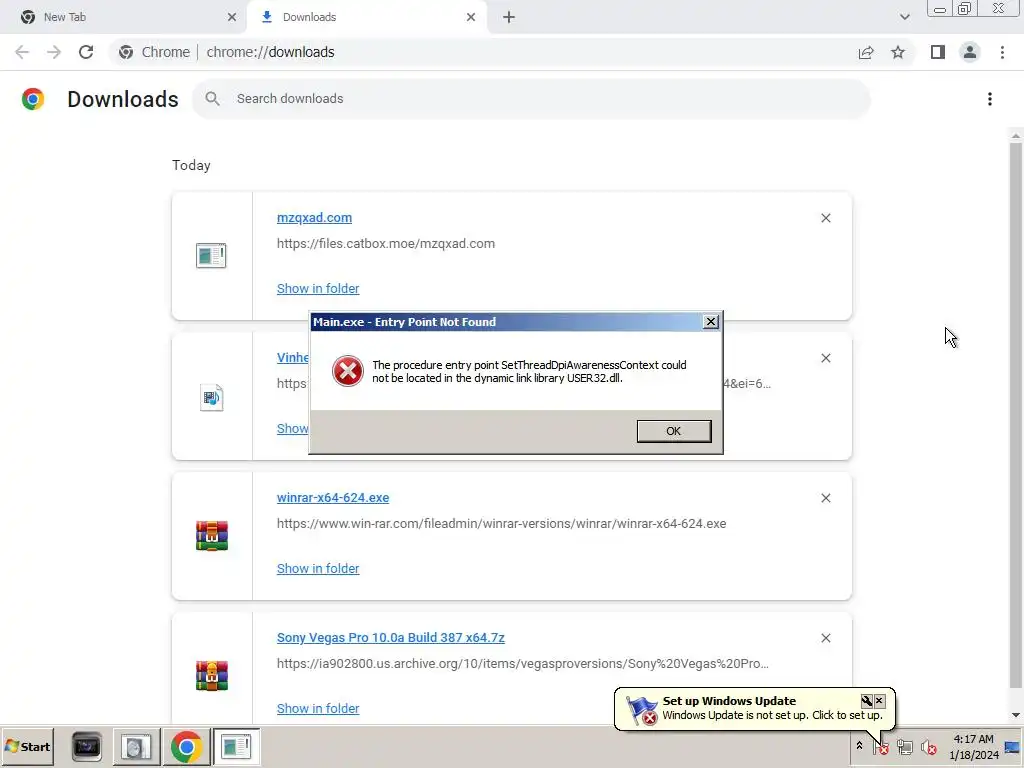Viewport: 1024px width, 768px height.
Task: Bookmark this page with star icon
Action: click(x=898, y=52)
